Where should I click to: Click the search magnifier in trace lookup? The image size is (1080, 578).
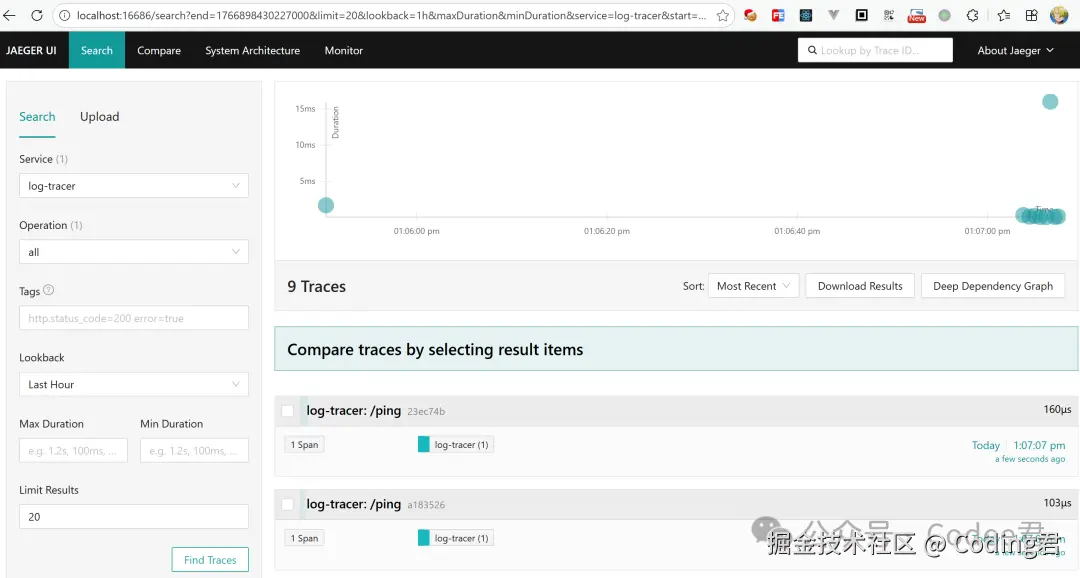[x=812, y=50]
